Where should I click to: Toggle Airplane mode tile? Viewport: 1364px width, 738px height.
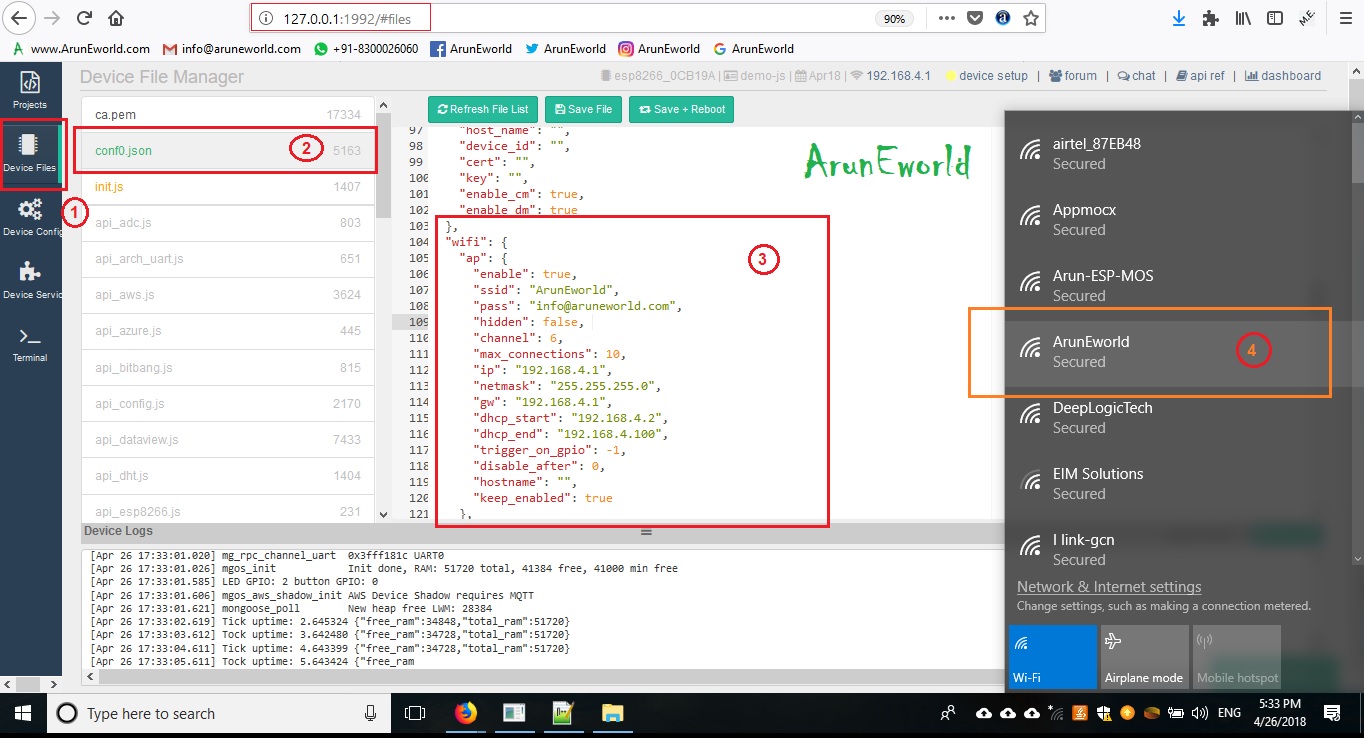pos(1144,657)
